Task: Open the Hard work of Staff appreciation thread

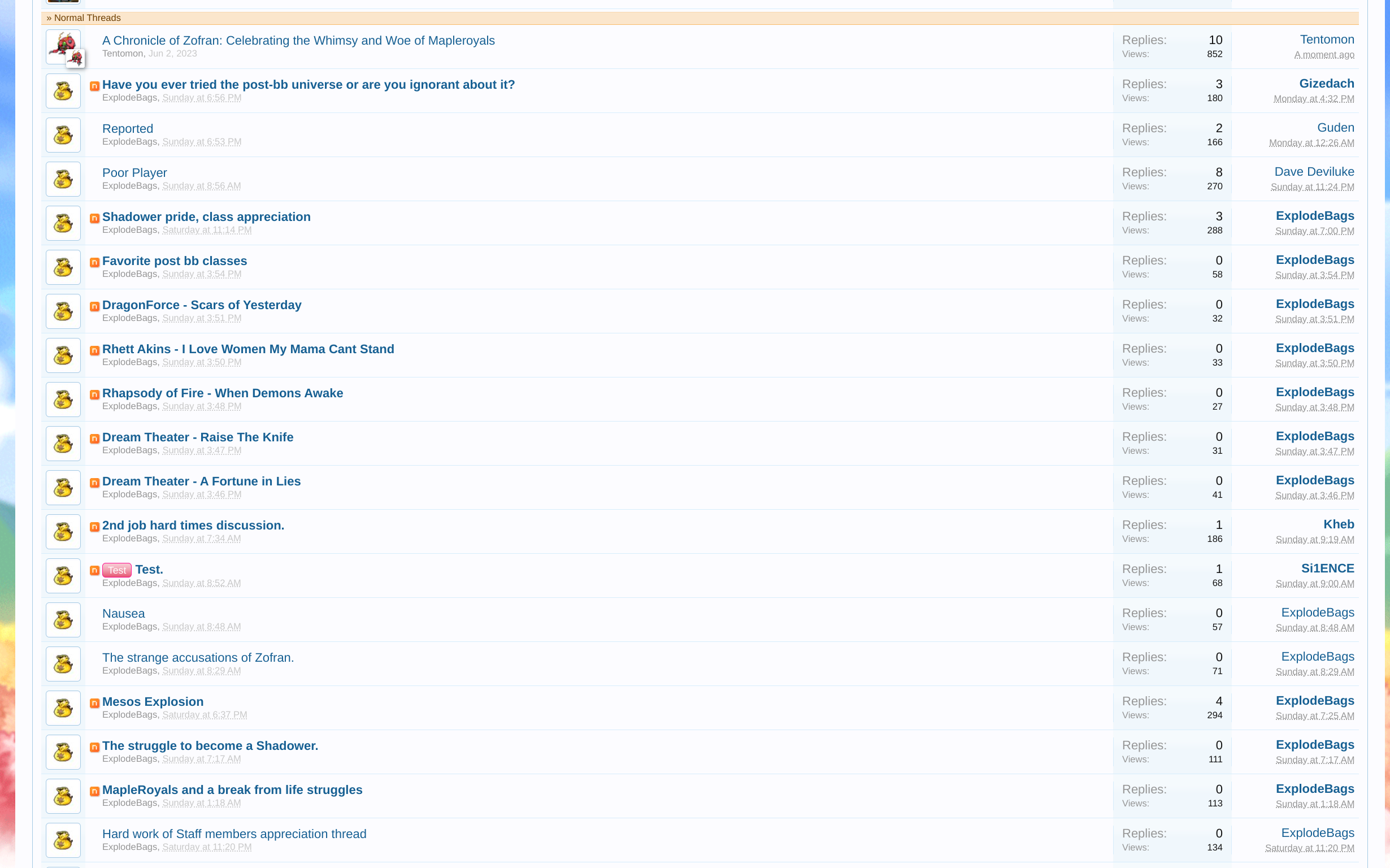Action: 234,834
